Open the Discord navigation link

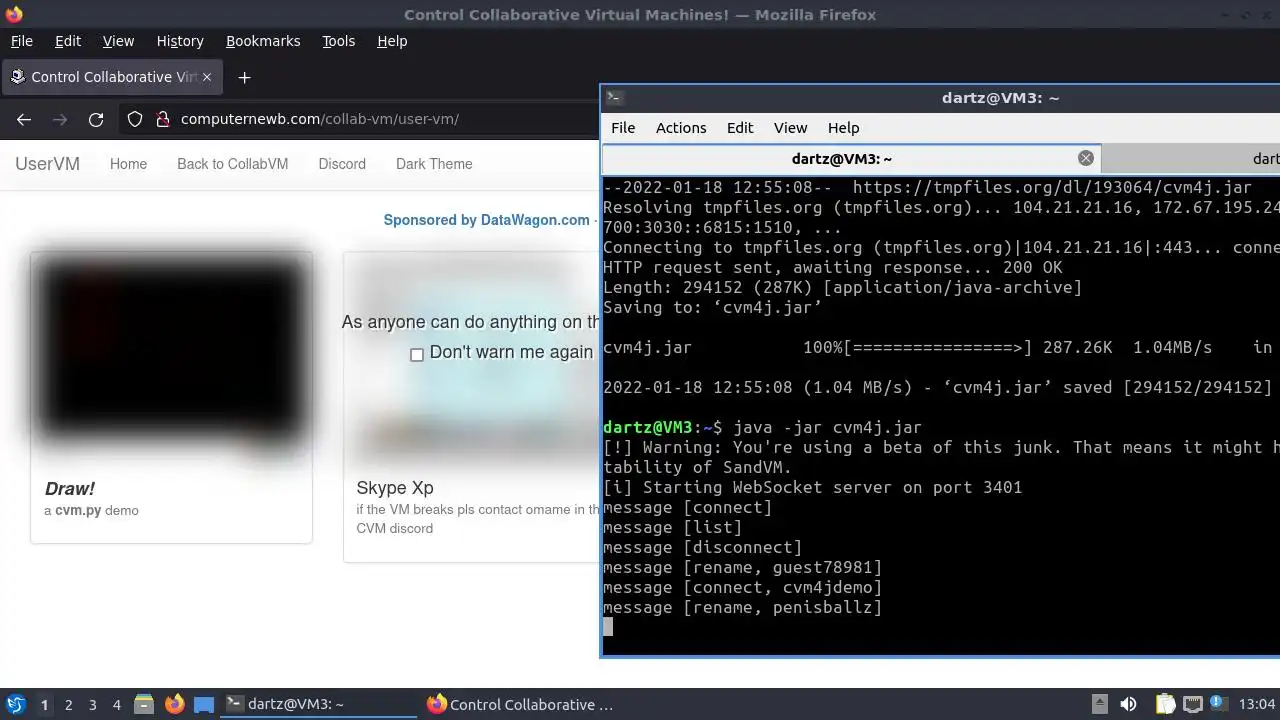pos(342,164)
